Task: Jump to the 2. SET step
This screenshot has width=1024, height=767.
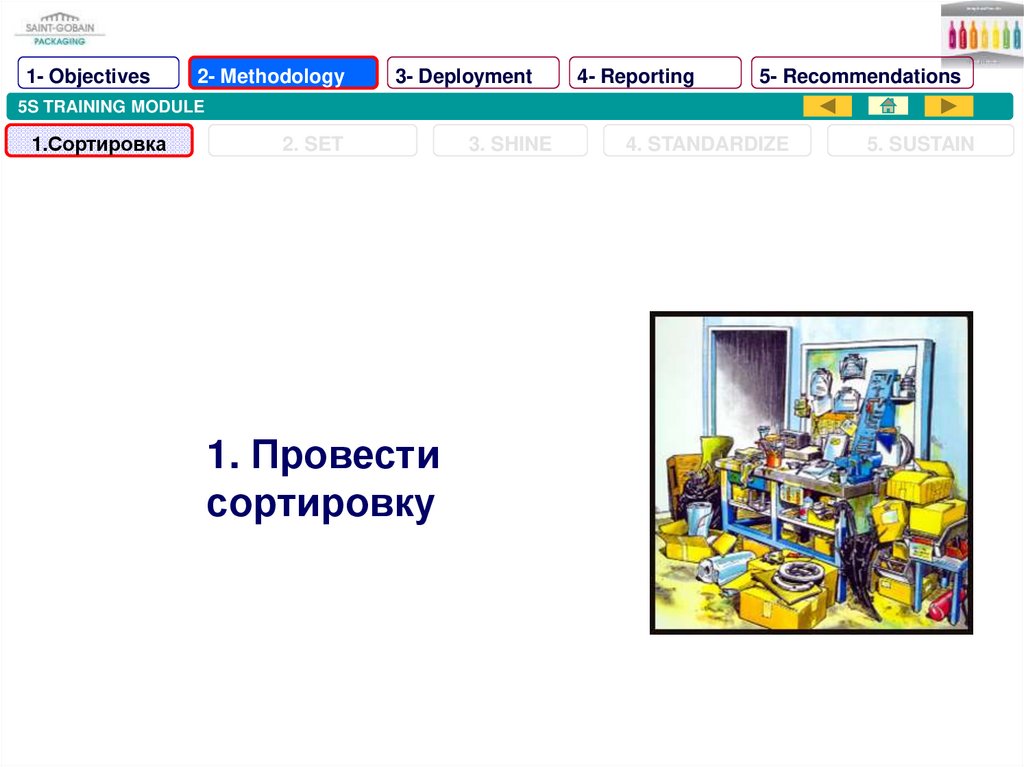Action: click(312, 143)
